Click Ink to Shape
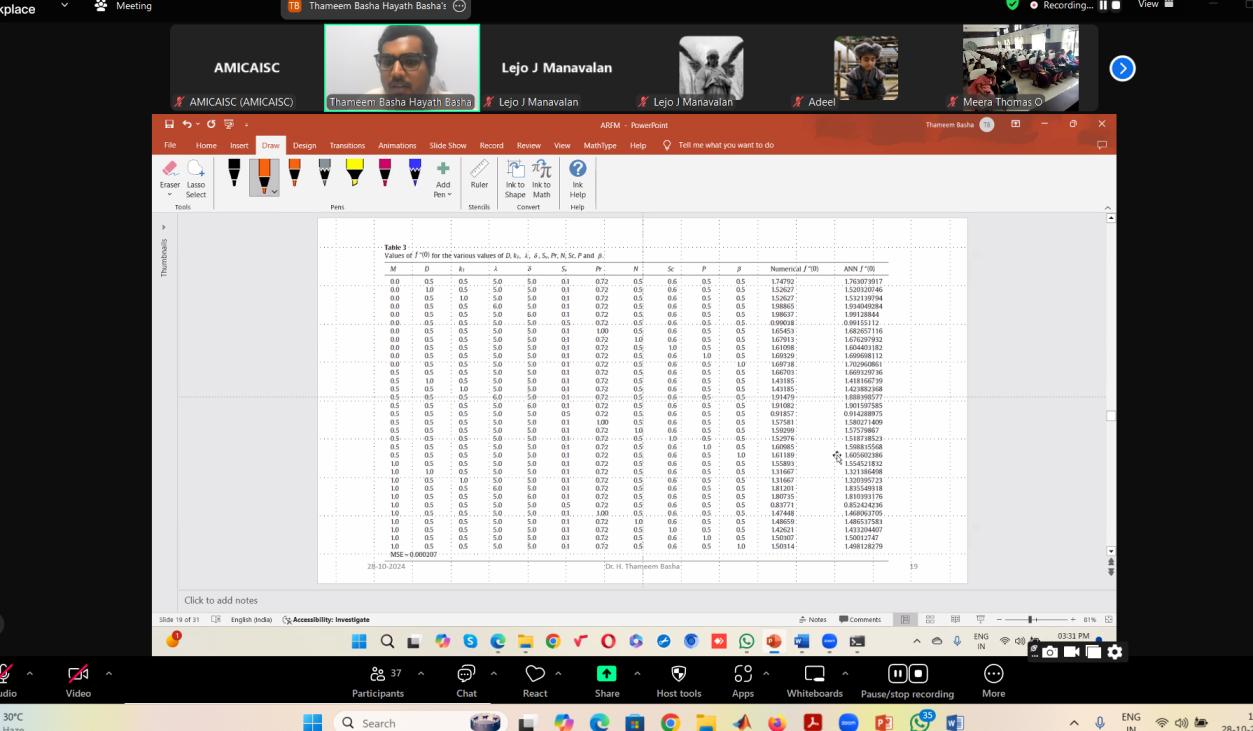 click(515, 179)
